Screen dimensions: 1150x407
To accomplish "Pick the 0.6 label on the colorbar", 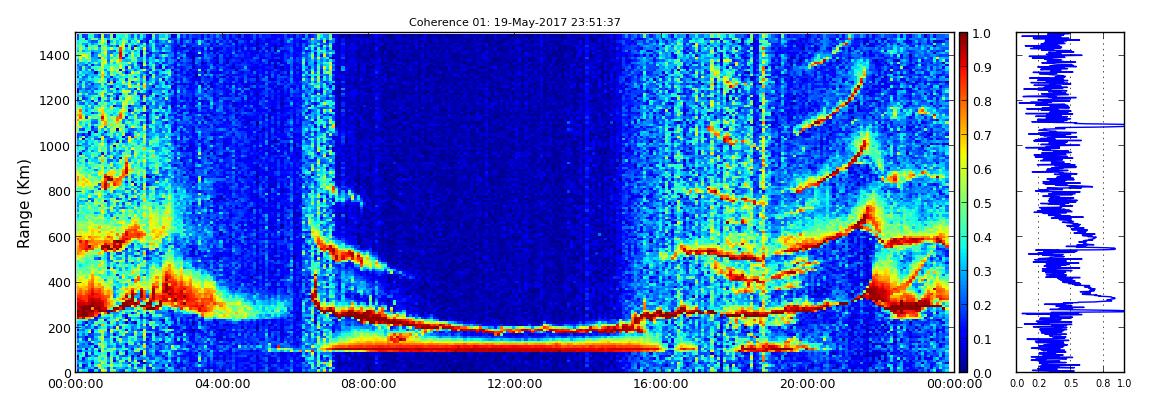I will pyautogui.click(x=981, y=169).
